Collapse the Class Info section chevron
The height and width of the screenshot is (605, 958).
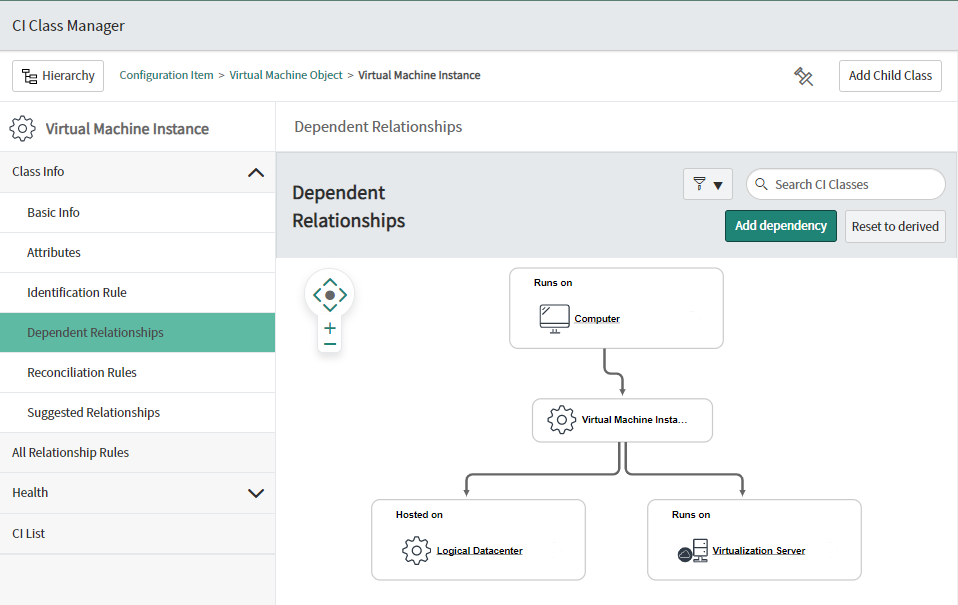pyautogui.click(x=256, y=172)
